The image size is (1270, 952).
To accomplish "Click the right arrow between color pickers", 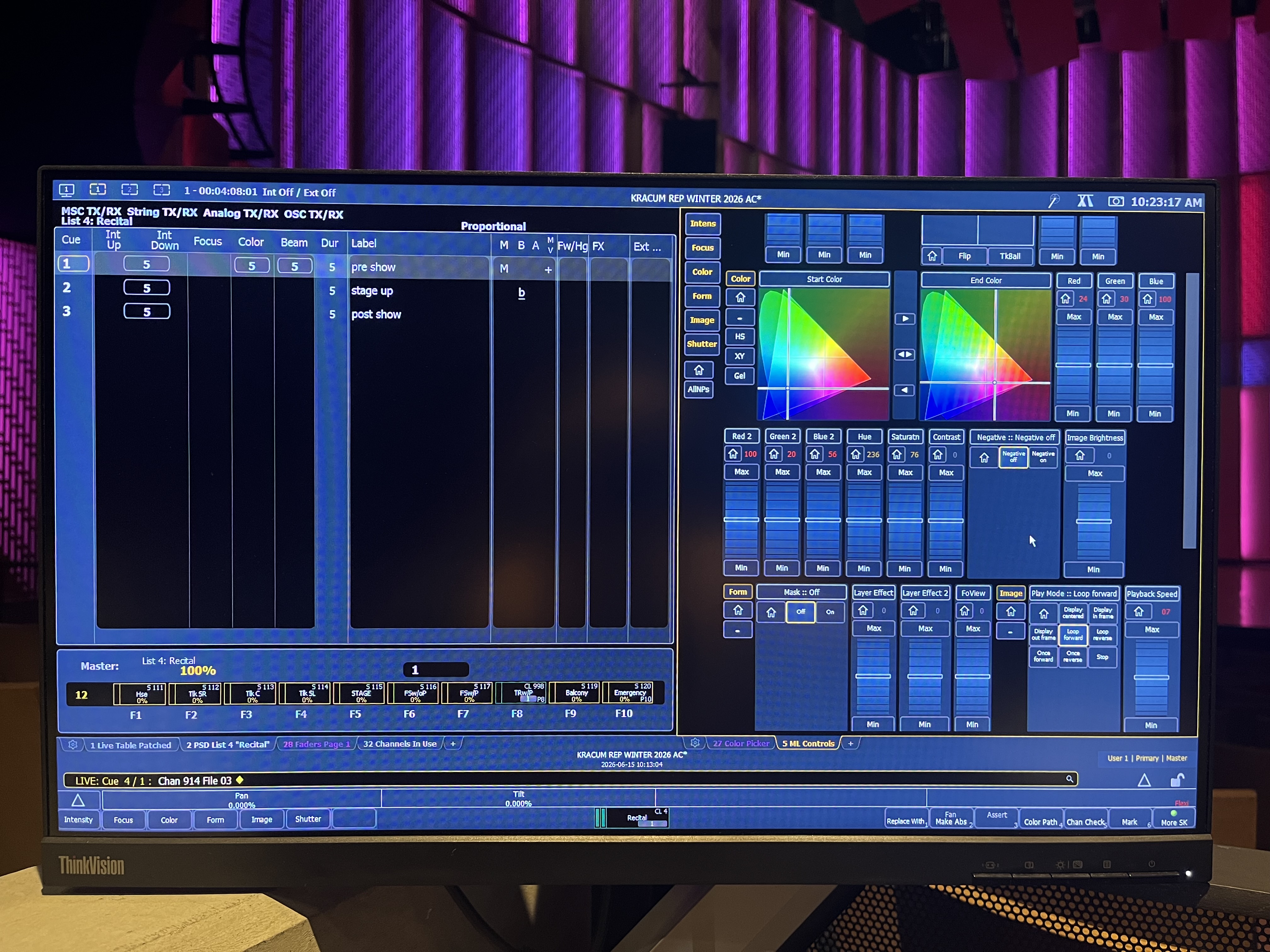I will tap(905, 319).
